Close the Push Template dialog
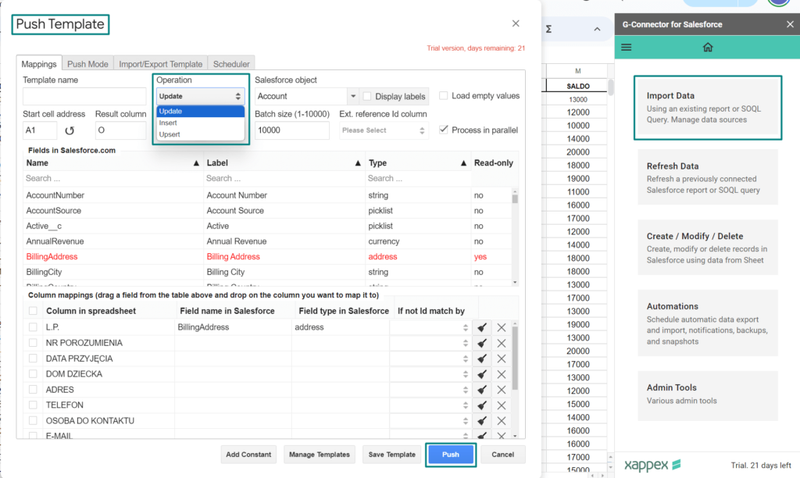This screenshot has height=478, width=800. [x=516, y=23]
